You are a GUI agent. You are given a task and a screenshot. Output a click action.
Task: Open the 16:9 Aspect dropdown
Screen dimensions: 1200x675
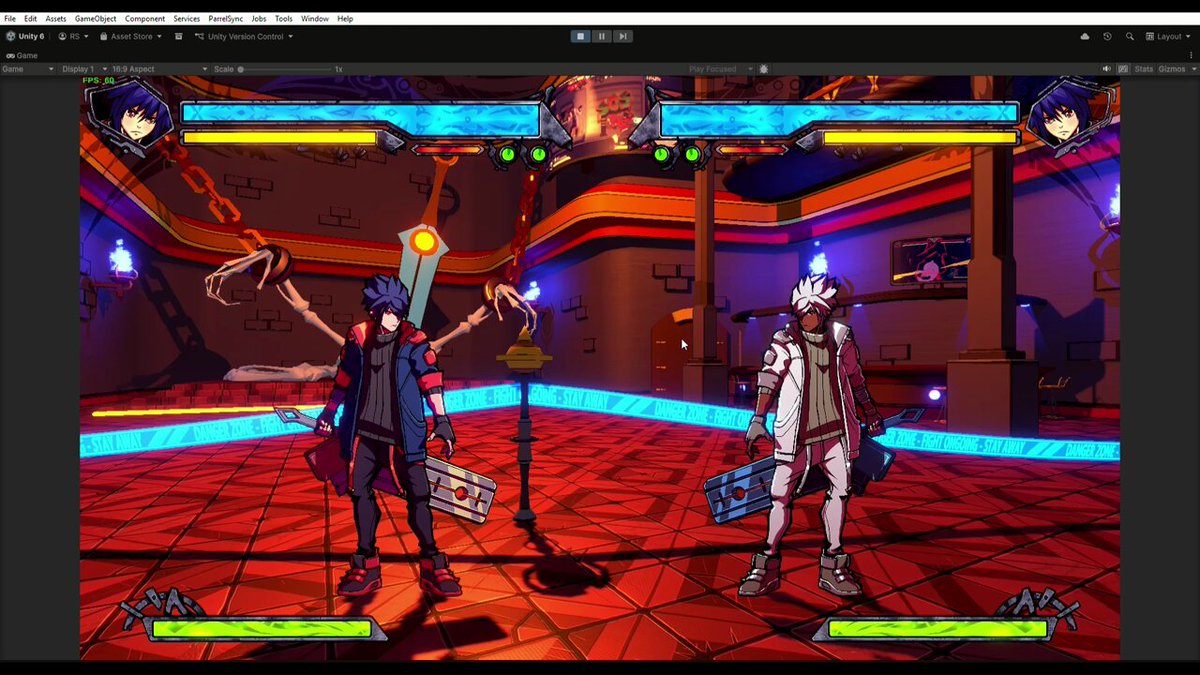pyautogui.click(x=159, y=69)
